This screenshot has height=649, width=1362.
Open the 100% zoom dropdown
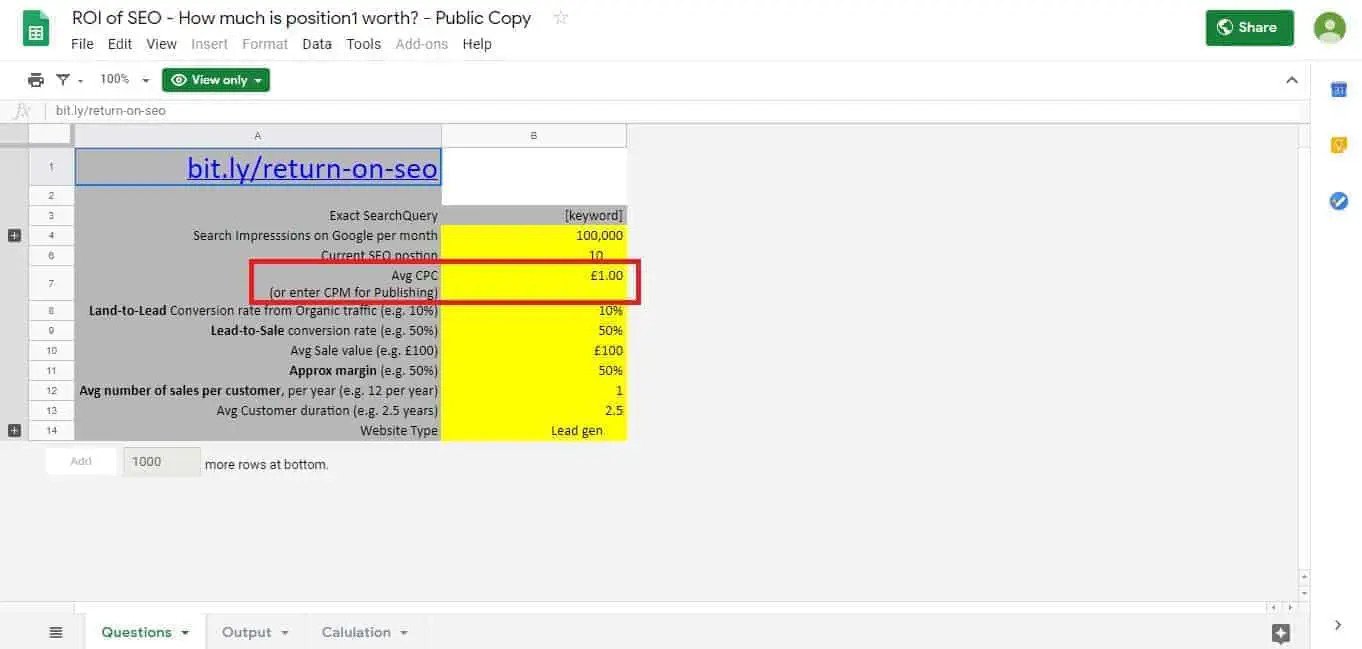pos(124,80)
